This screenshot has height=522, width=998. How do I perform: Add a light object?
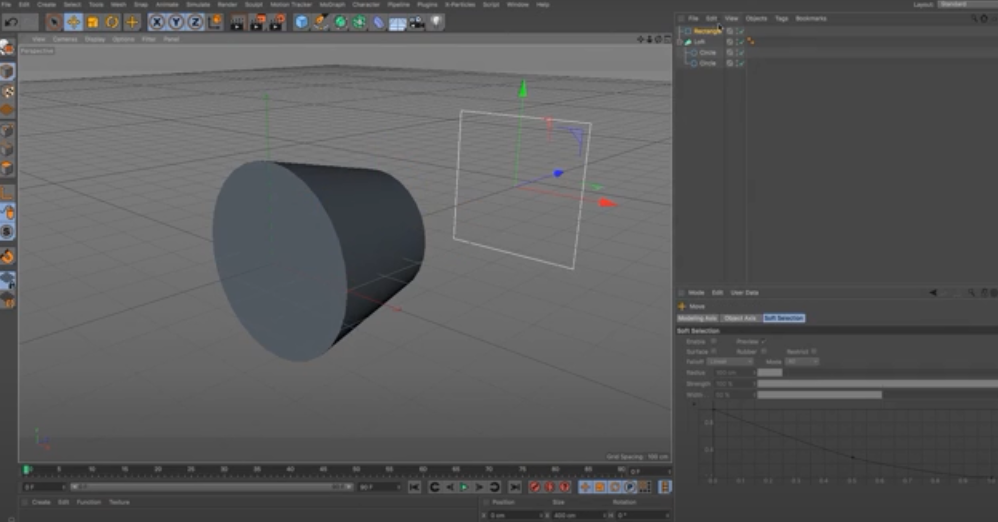[437, 22]
